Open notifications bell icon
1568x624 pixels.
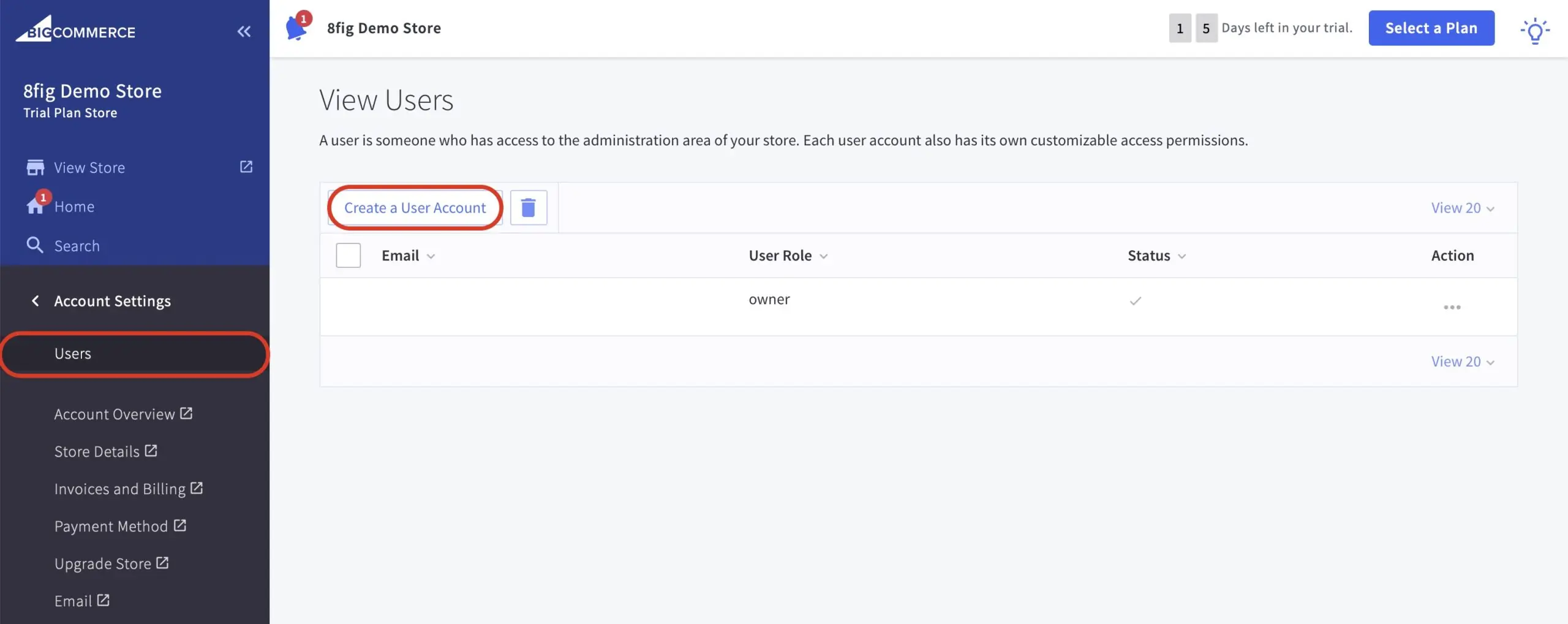coord(297,28)
